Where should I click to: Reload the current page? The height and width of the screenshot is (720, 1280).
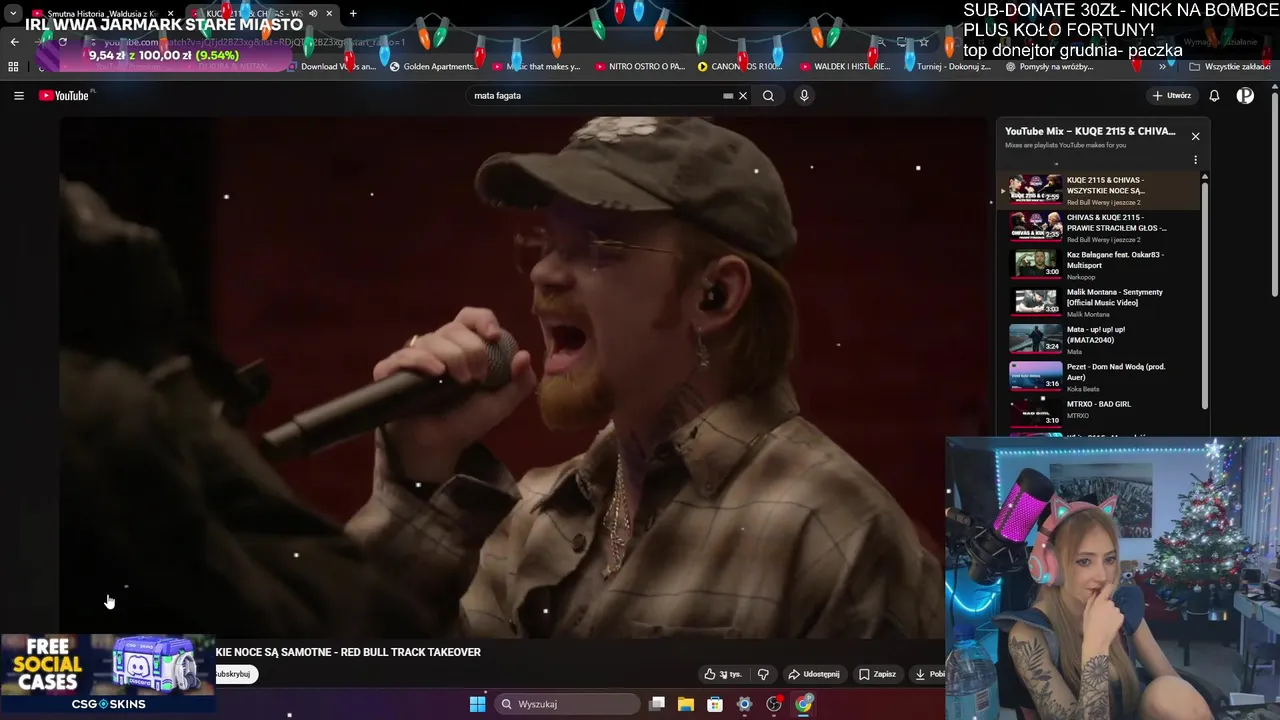coord(62,42)
